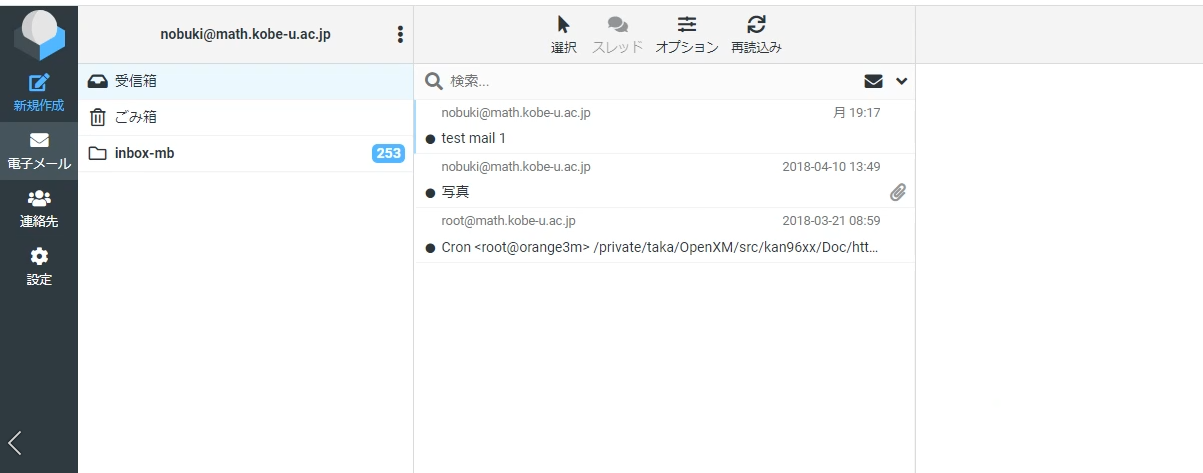Viewport: 1203px width, 473px height.
Task: Click 再読込み to refresh the mailbox
Action: [756, 34]
